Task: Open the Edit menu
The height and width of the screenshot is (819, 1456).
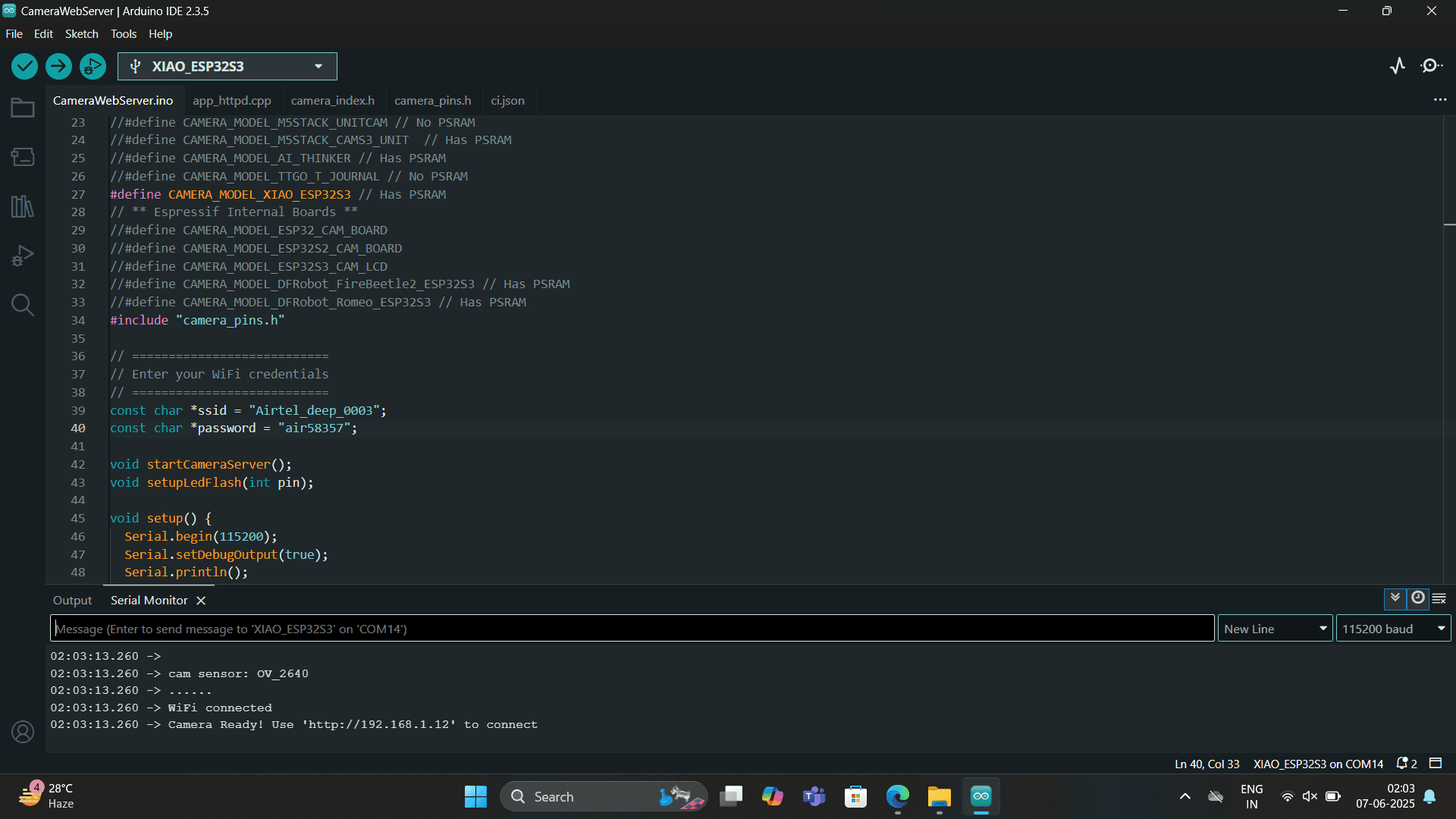Action: click(43, 34)
